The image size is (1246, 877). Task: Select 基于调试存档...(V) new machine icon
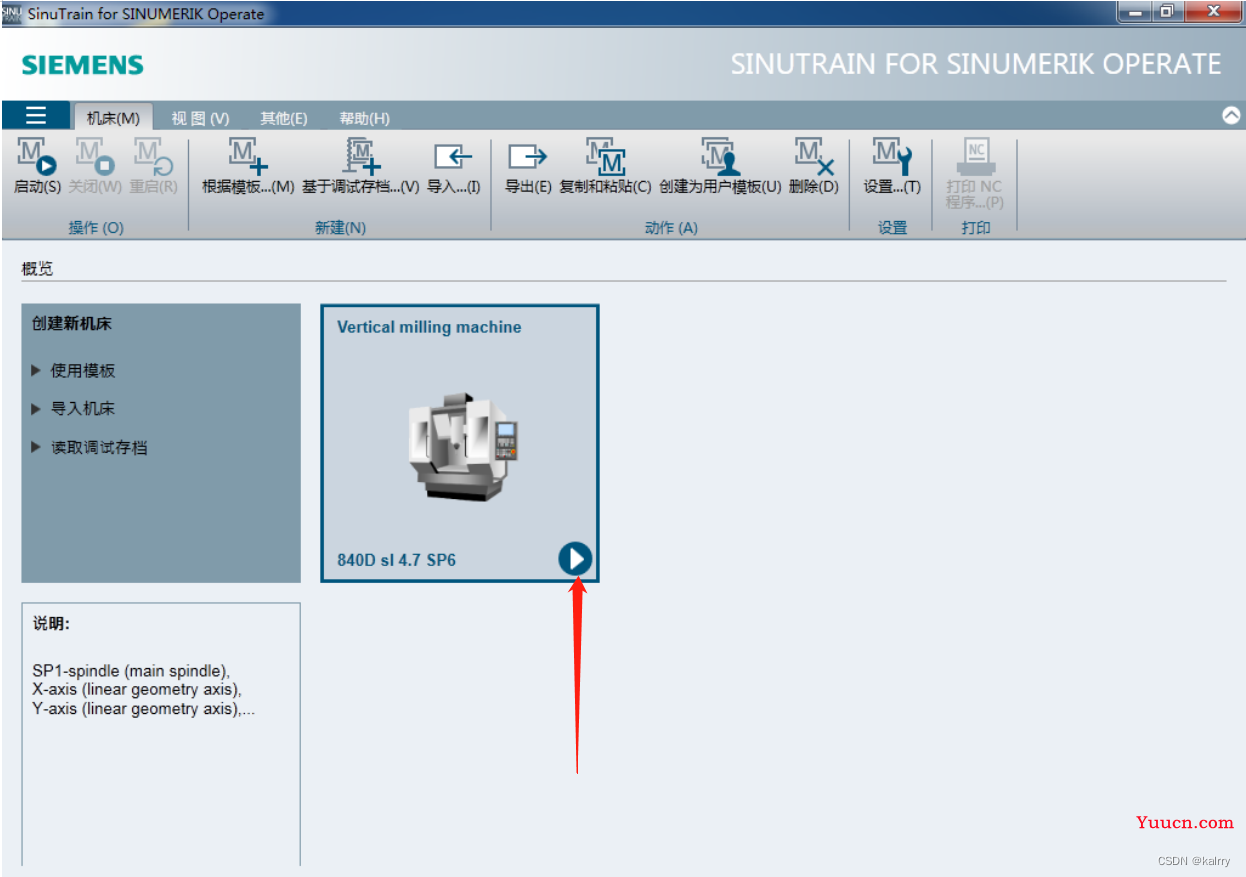(363, 158)
